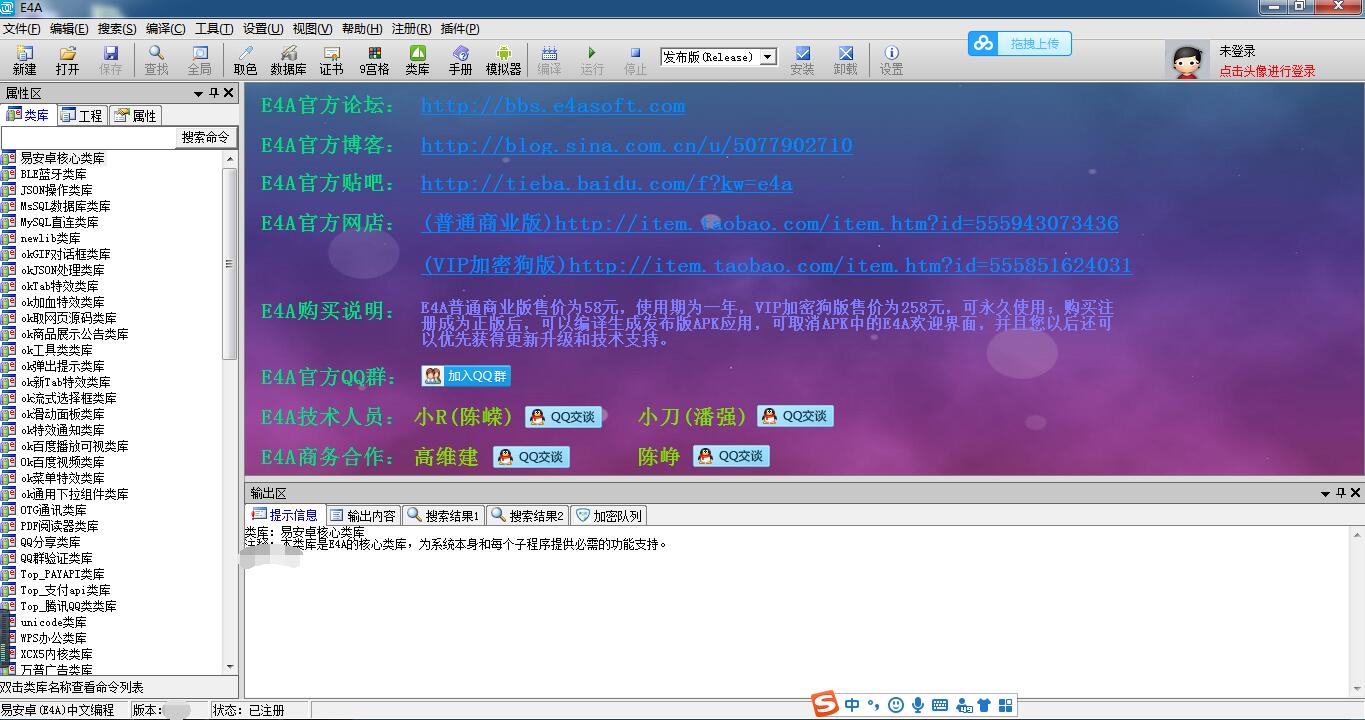
Task: Open the 工具(T) menu
Action: [x=214, y=29]
